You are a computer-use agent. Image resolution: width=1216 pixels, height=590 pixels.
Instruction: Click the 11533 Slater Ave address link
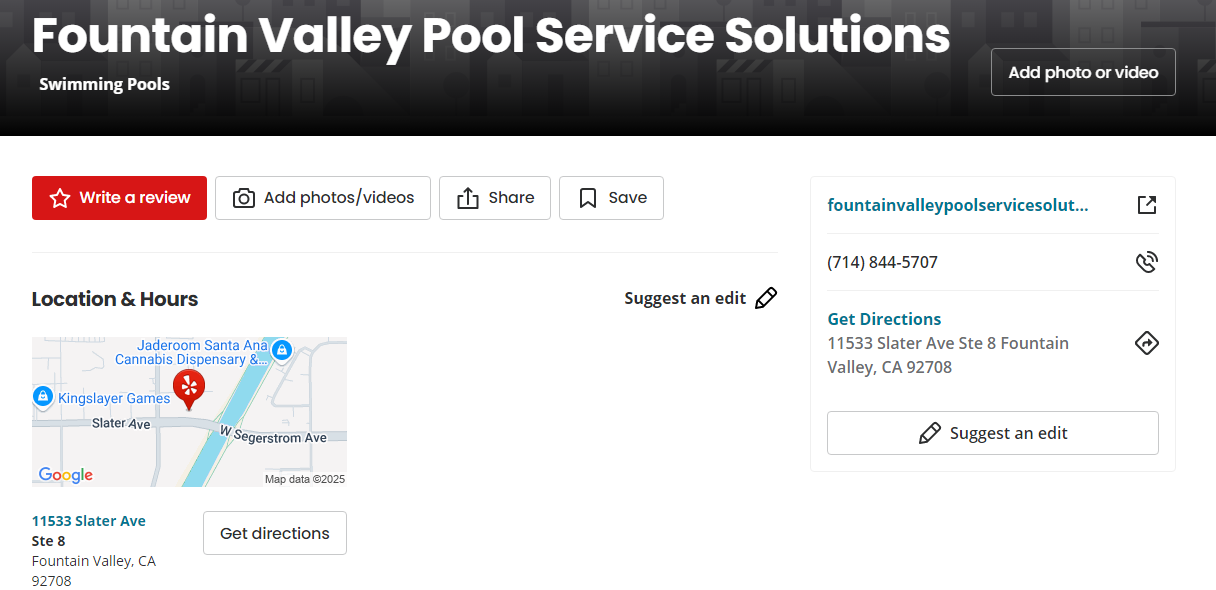click(x=89, y=521)
